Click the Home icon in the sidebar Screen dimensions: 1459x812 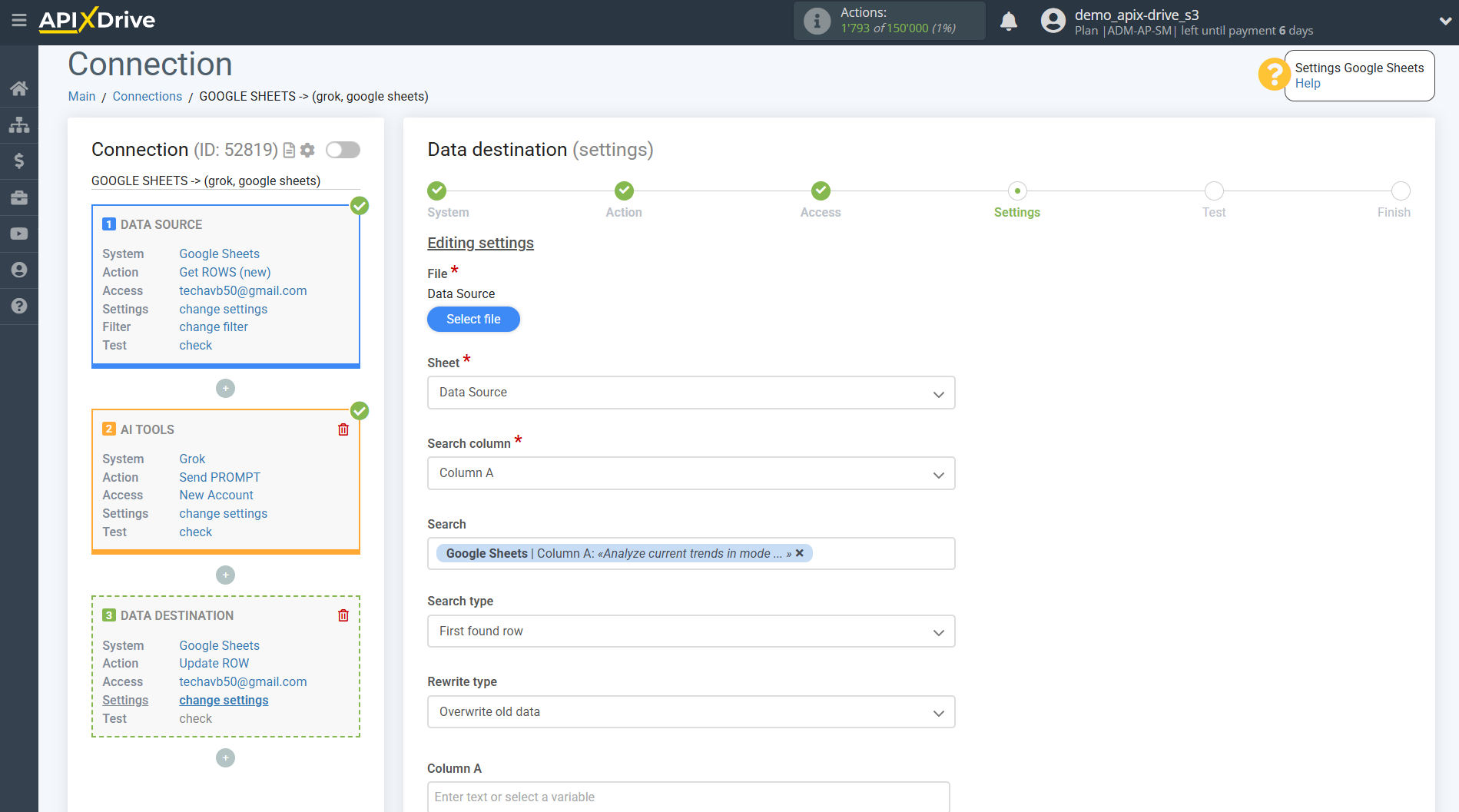click(19, 88)
